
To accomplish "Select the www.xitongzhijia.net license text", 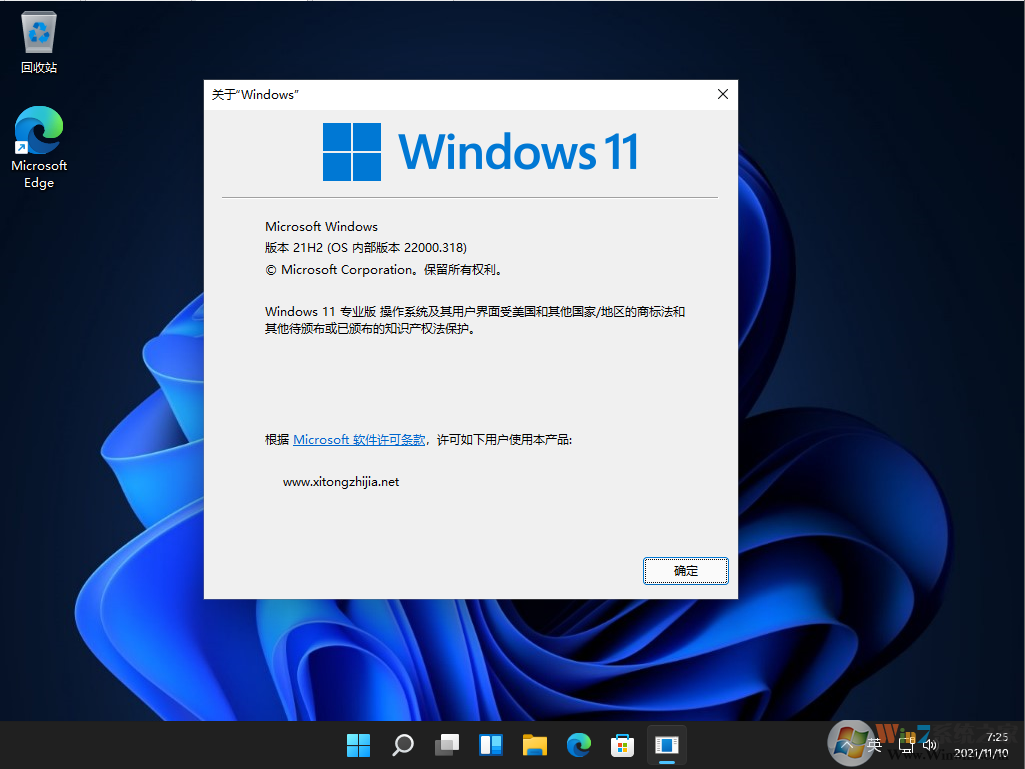I will [x=340, y=481].
